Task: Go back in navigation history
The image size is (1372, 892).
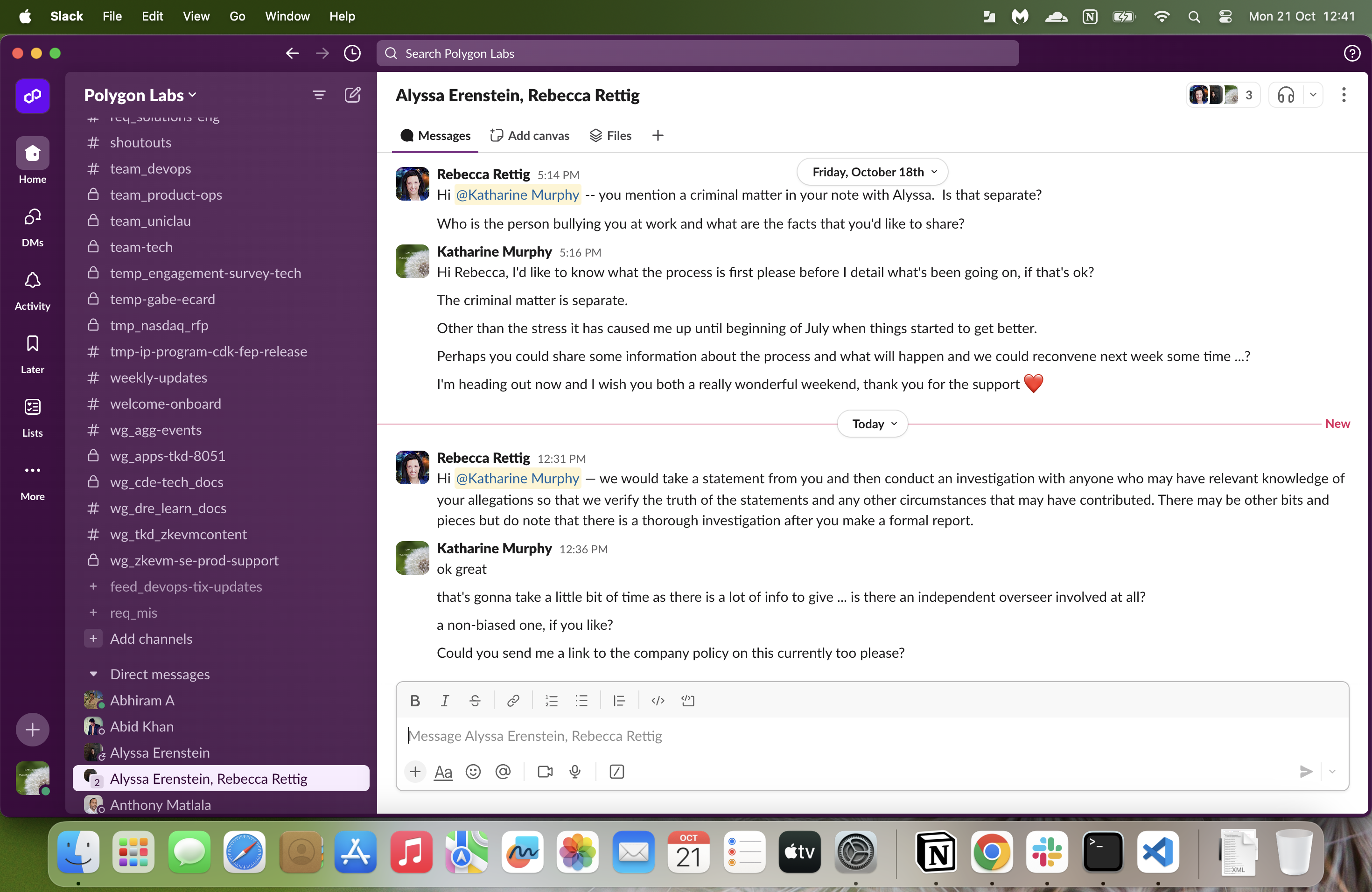Action: 292,54
